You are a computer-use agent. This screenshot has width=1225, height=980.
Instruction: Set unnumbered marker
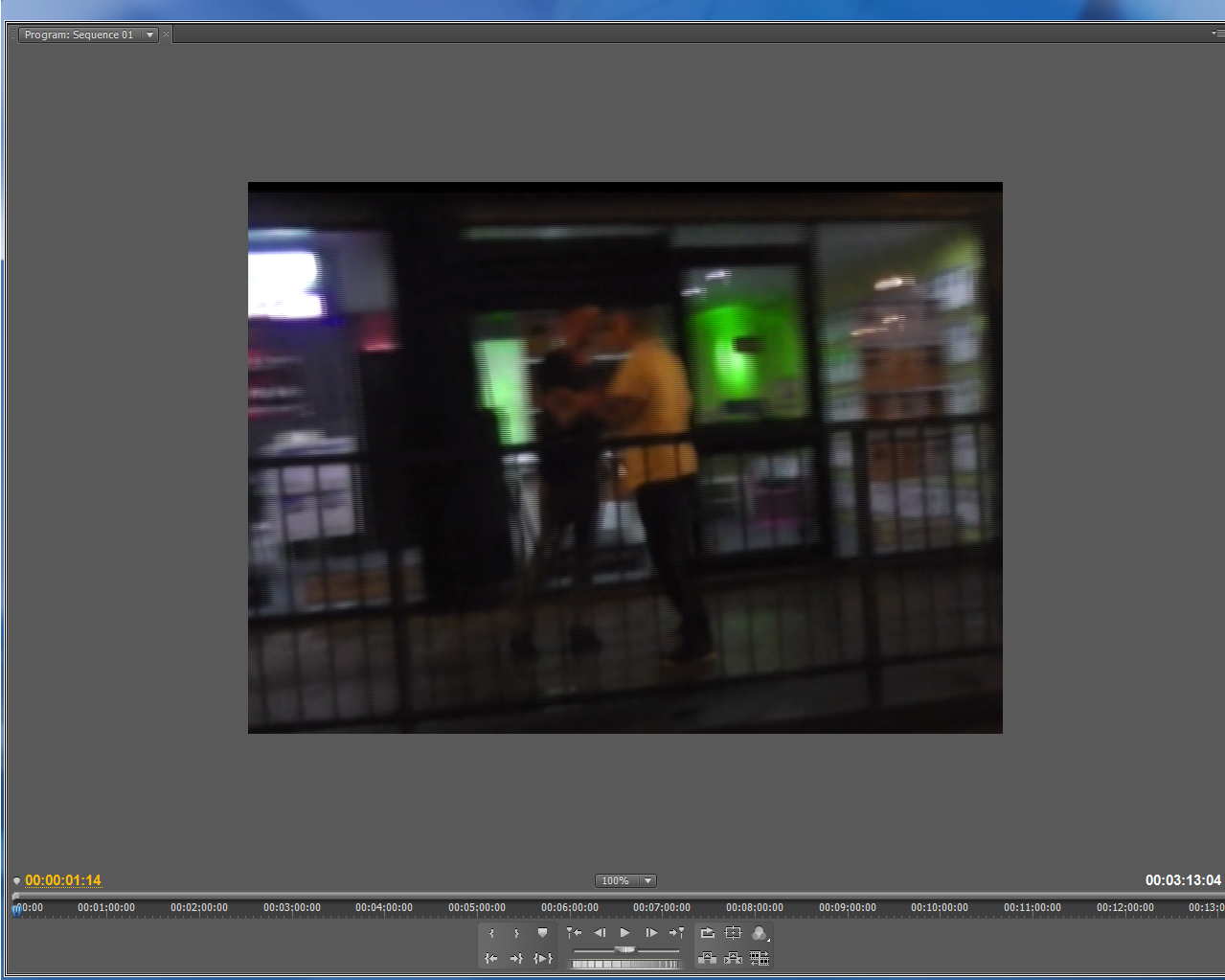click(x=542, y=933)
